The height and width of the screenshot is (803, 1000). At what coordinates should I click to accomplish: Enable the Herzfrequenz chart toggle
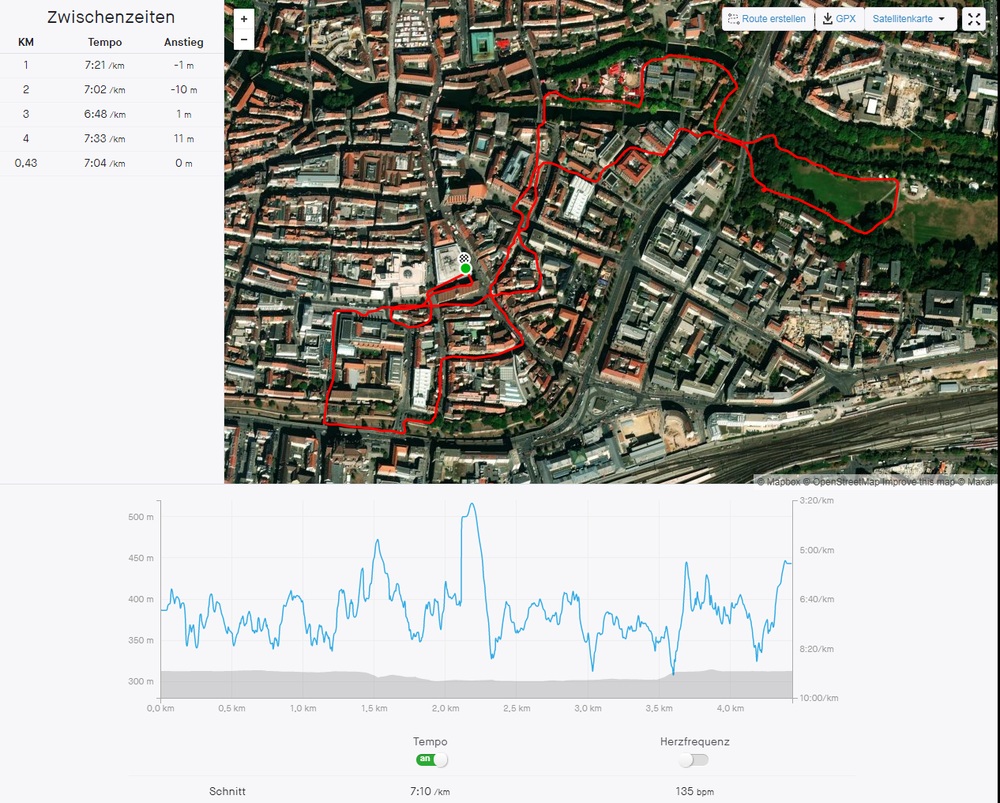[694, 760]
